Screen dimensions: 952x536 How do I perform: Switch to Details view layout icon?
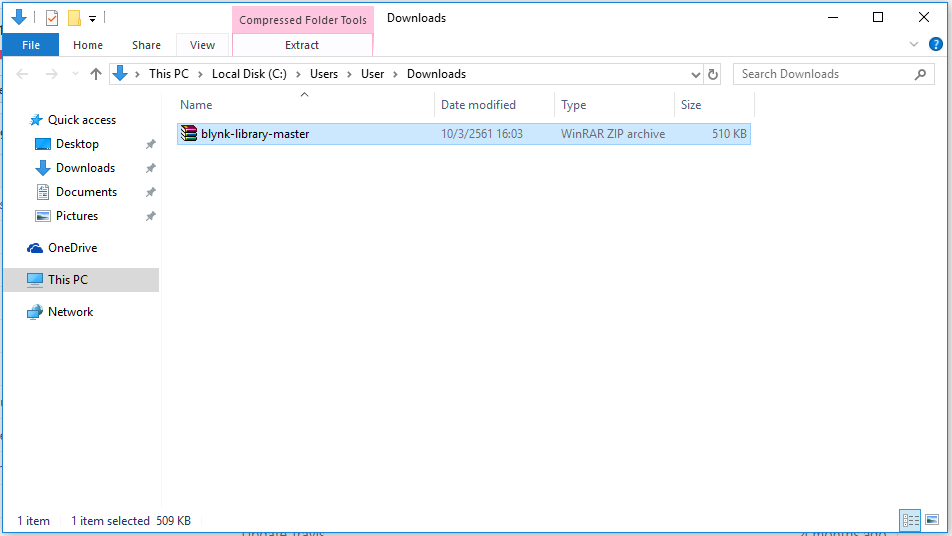click(910, 520)
